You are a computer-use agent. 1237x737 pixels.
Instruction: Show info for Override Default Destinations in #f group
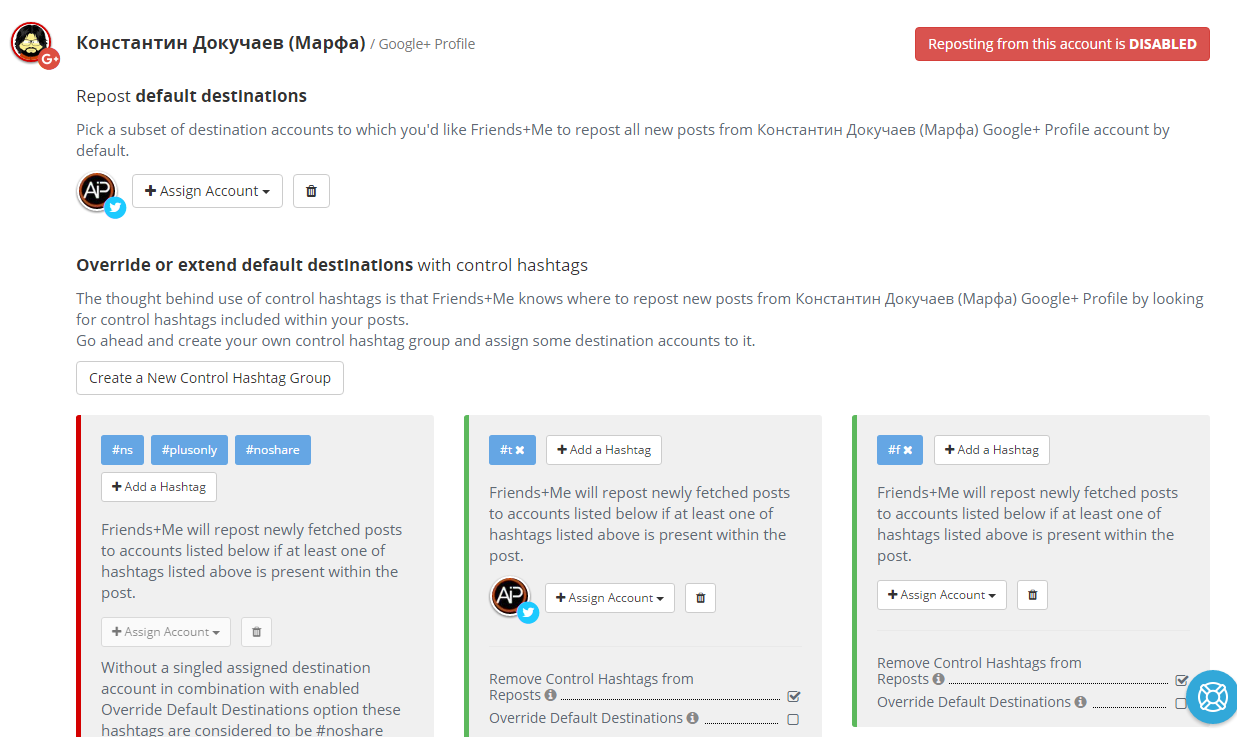1080,702
